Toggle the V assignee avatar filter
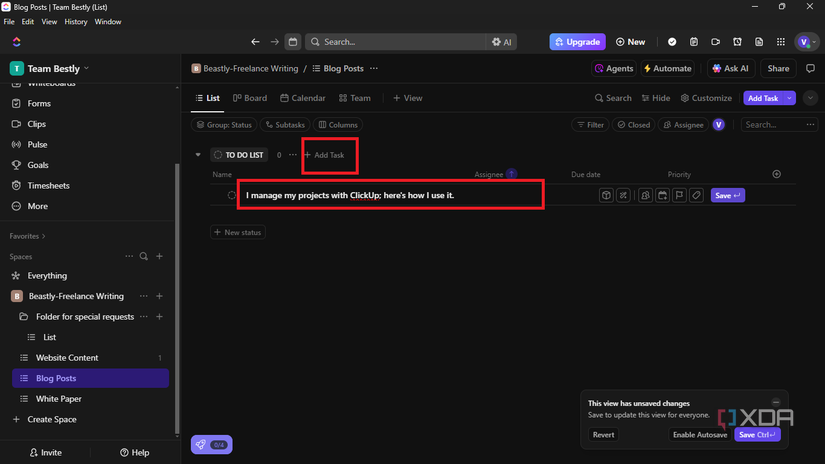 [x=719, y=125]
